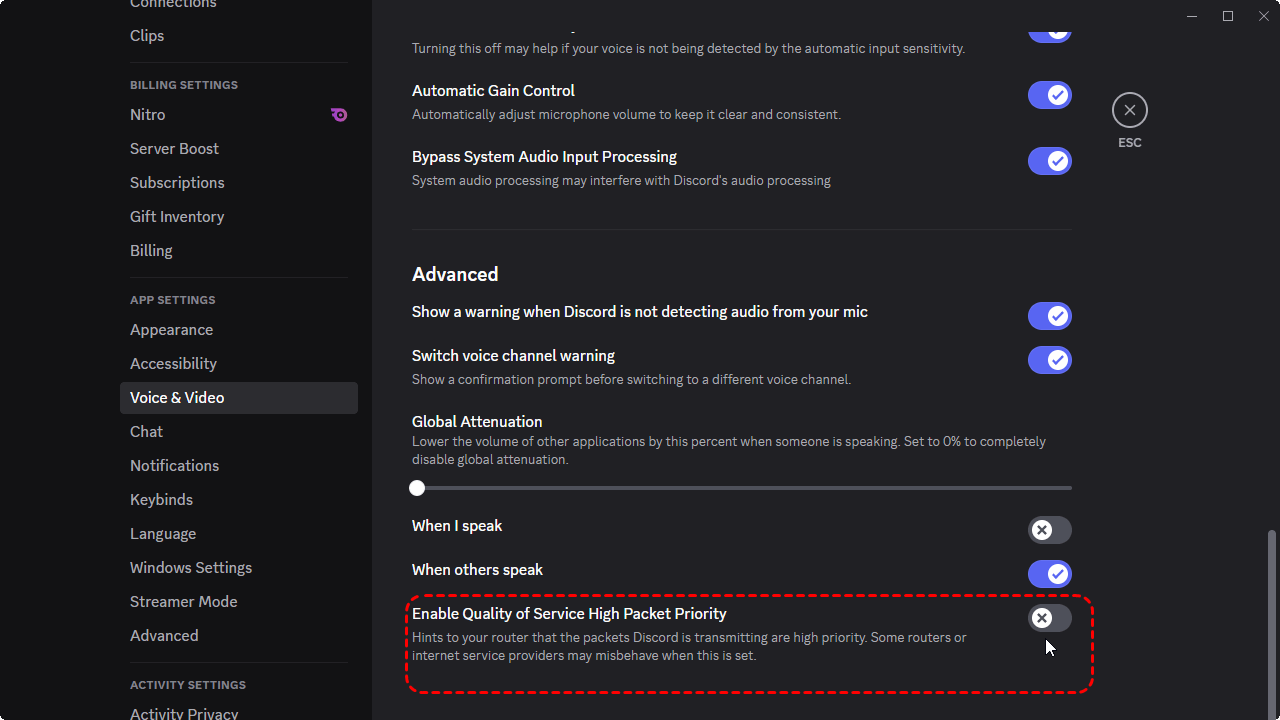The width and height of the screenshot is (1280, 720).
Task: Go to Keybinds settings
Action: pos(161,500)
